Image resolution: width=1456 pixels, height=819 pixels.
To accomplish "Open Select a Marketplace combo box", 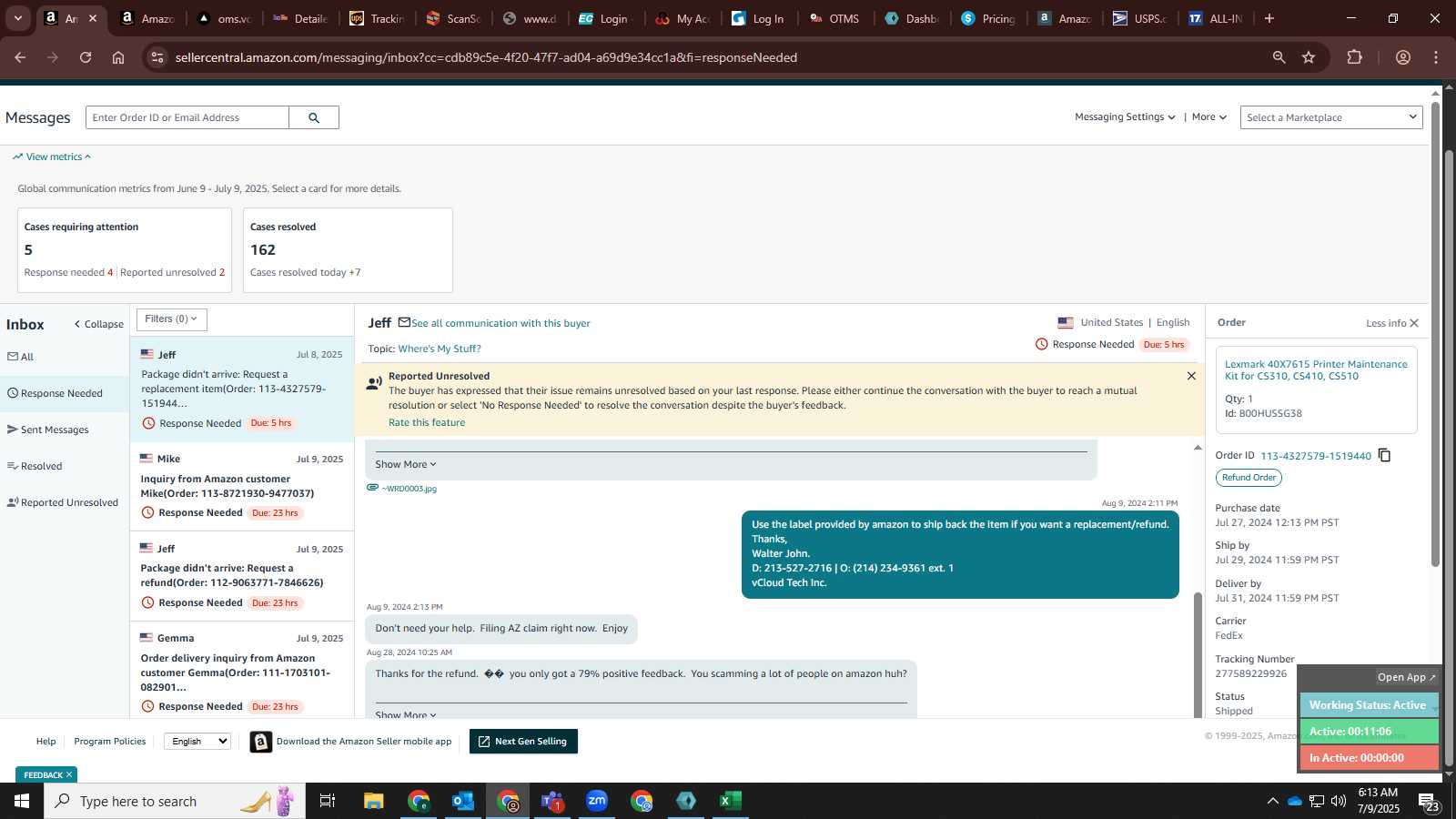I will pyautogui.click(x=1331, y=117).
